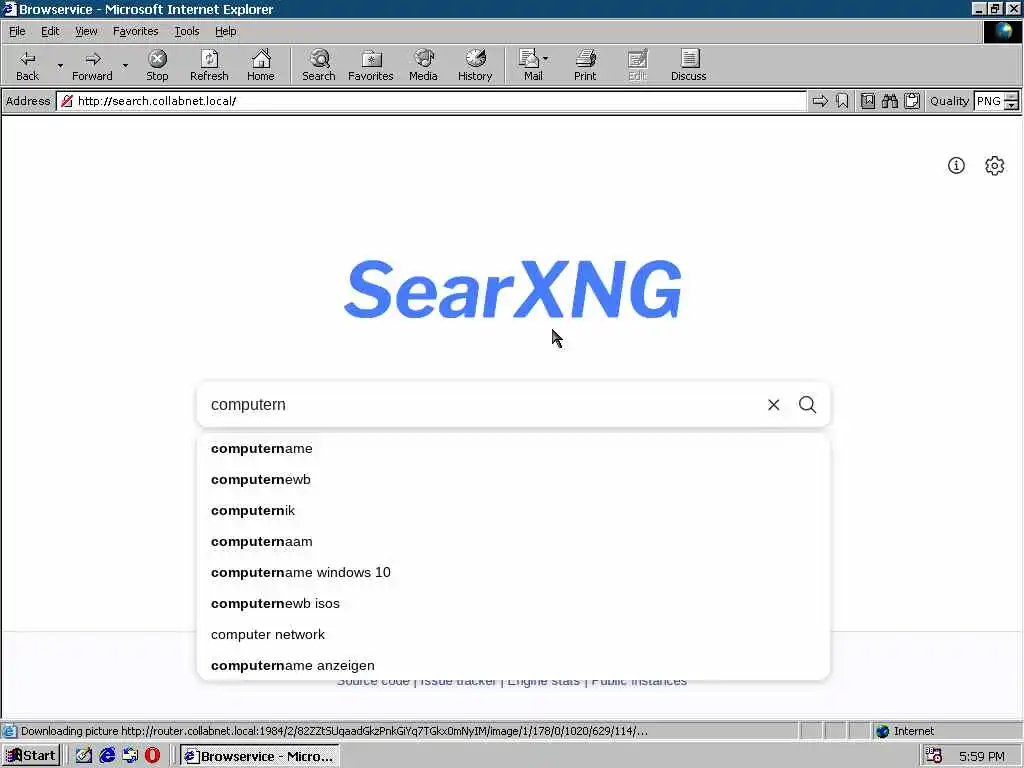Viewport: 1024px width, 768px height.
Task: Open SearXNG preferences gear icon
Action: (994, 165)
